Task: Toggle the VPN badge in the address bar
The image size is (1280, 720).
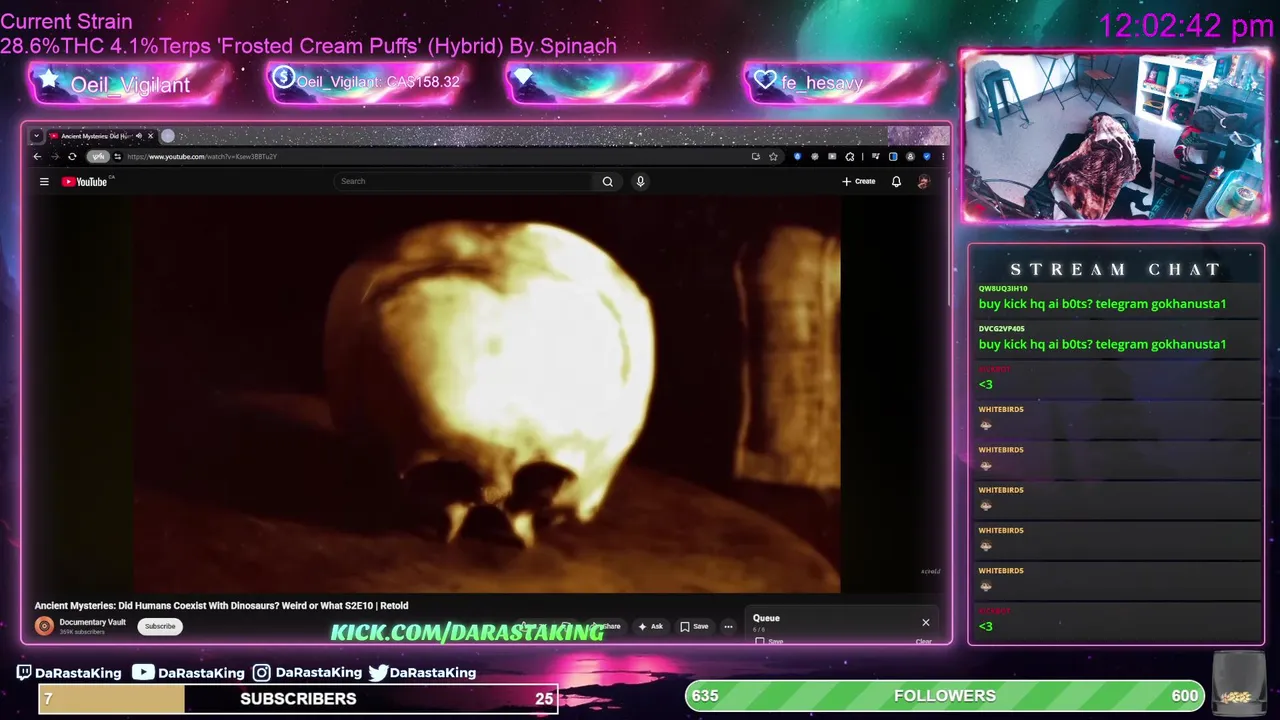Action: 97,156
